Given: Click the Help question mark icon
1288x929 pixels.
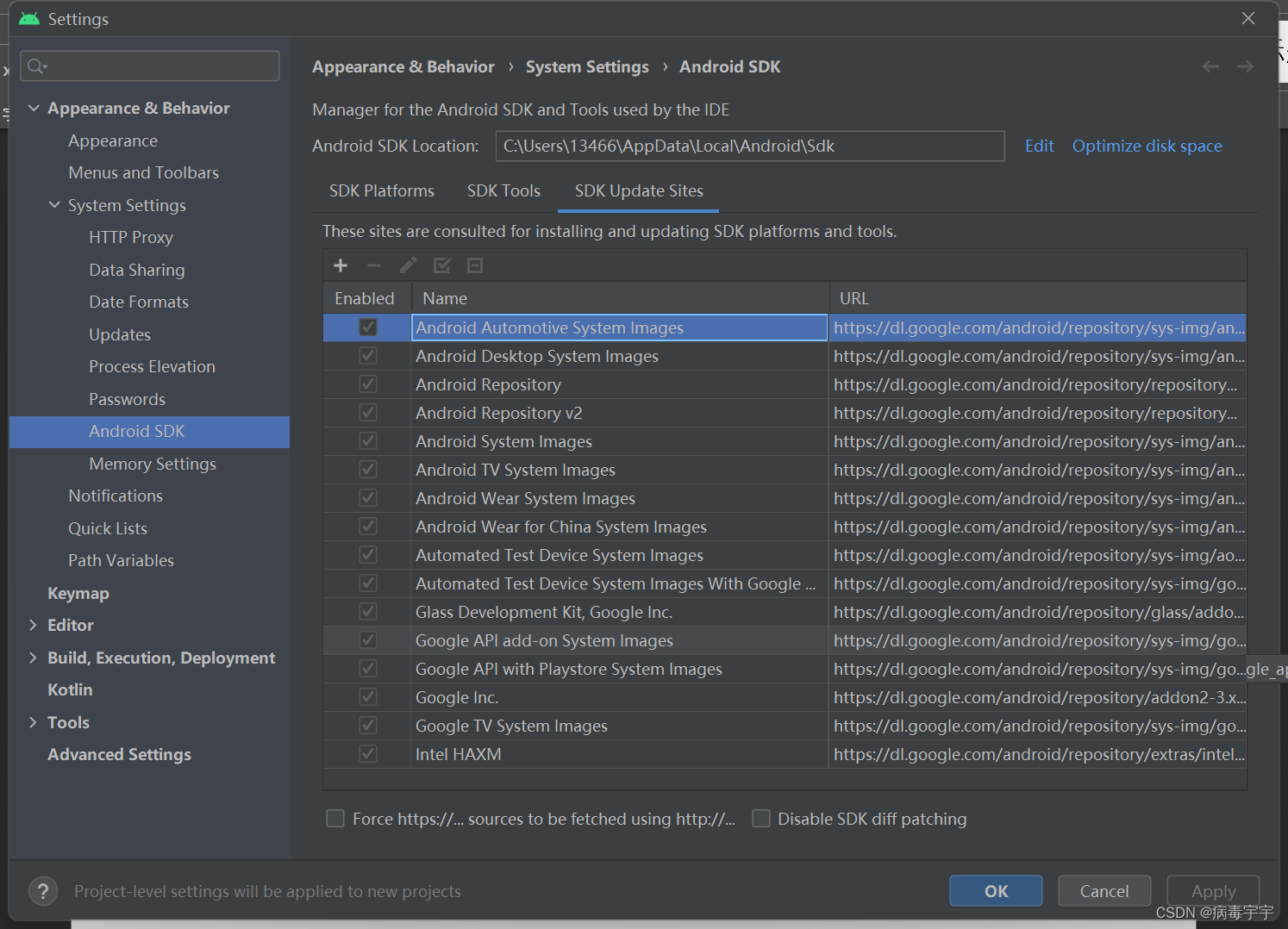Looking at the screenshot, I should pos(43,891).
